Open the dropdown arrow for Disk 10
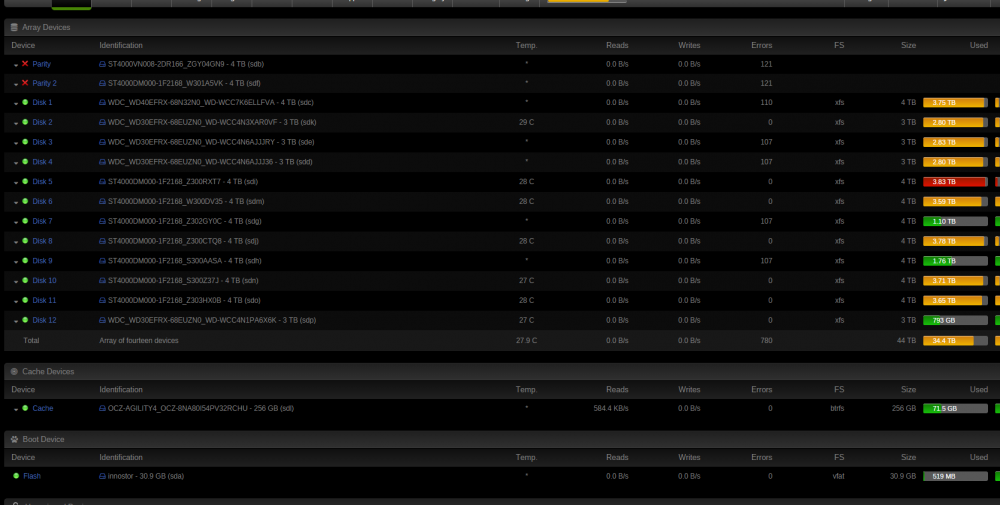Screen dimensions: 1000x505 point(16,281)
